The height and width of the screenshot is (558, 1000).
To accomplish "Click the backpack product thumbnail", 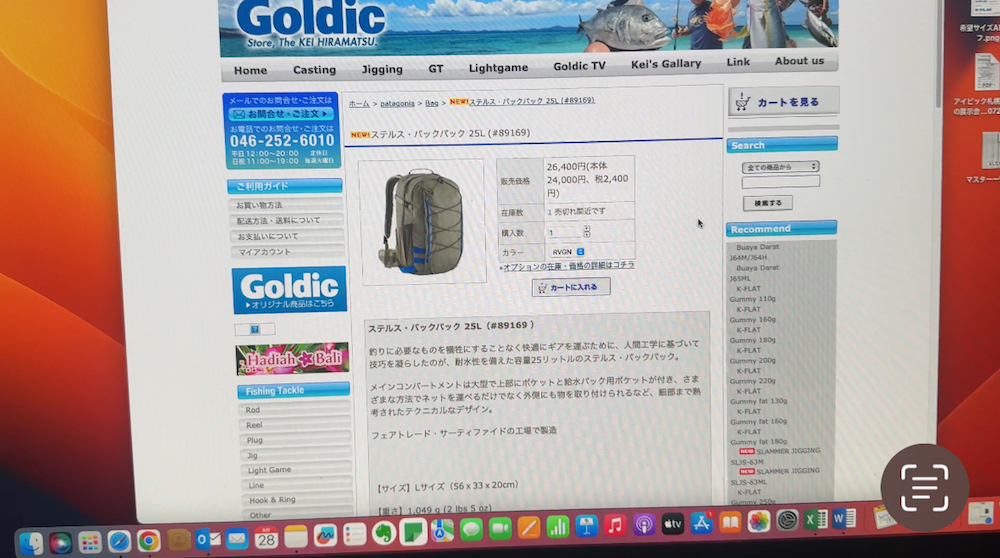I will 422,222.
